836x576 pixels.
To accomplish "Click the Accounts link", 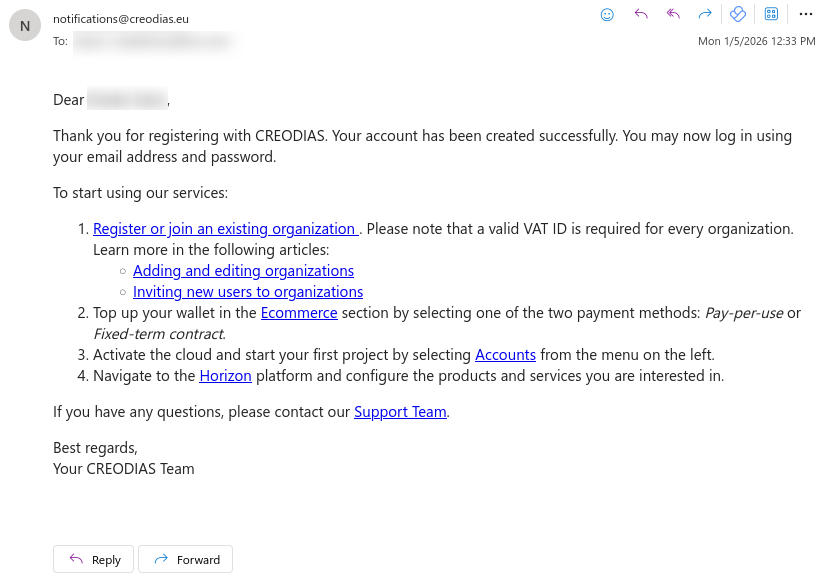I will pos(505,355).
